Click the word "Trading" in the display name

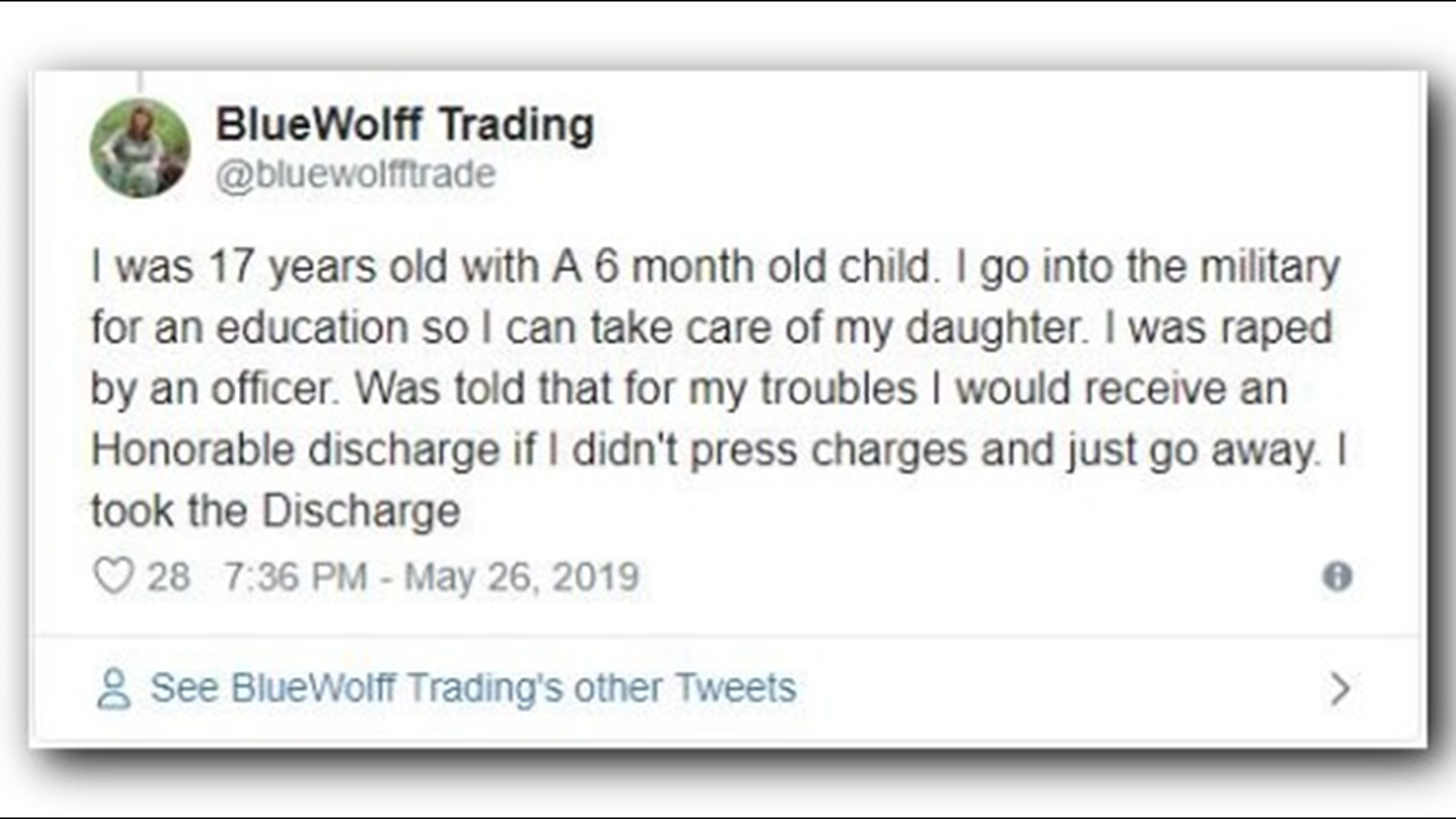pyautogui.click(x=516, y=124)
